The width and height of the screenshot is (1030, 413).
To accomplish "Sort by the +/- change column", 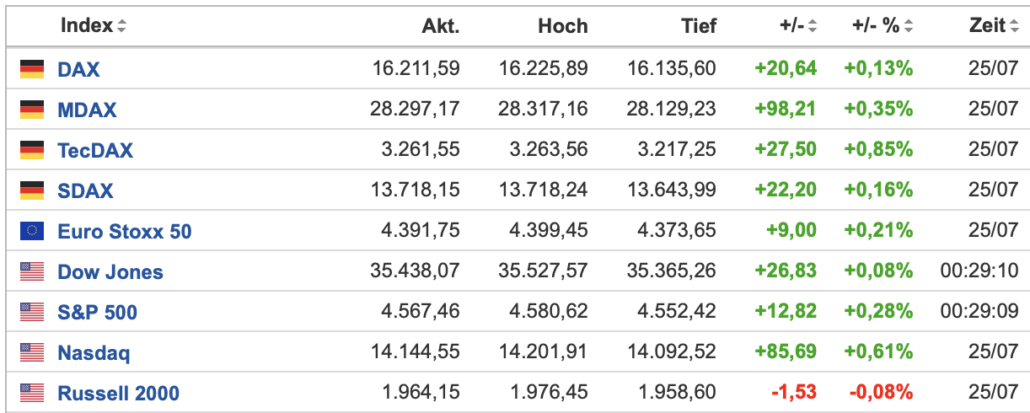I will (x=813, y=26).
